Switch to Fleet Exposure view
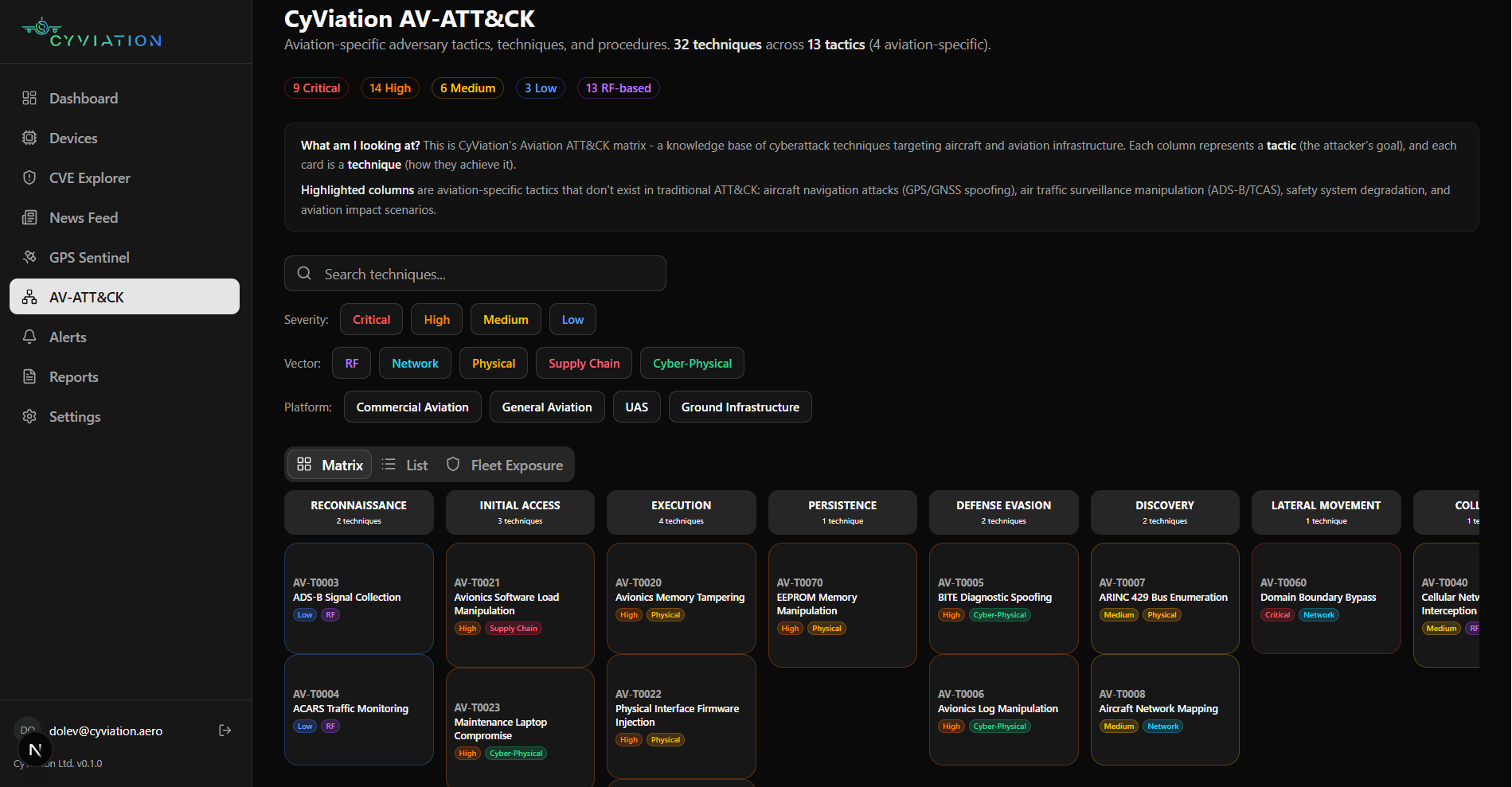This screenshot has height=787, width=1512. tap(504, 465)
